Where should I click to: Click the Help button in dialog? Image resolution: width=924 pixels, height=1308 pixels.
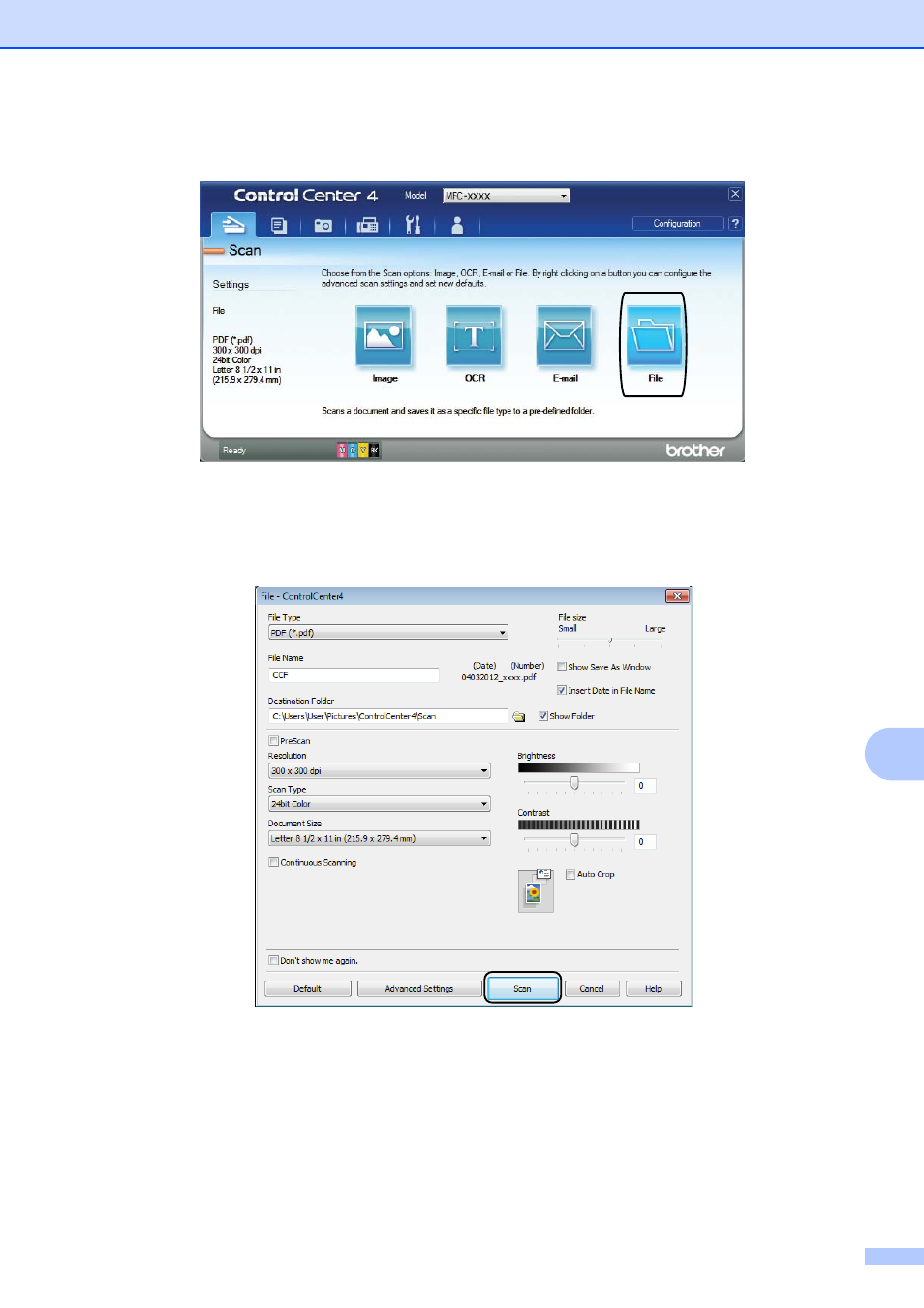click(x=654, y=989)
